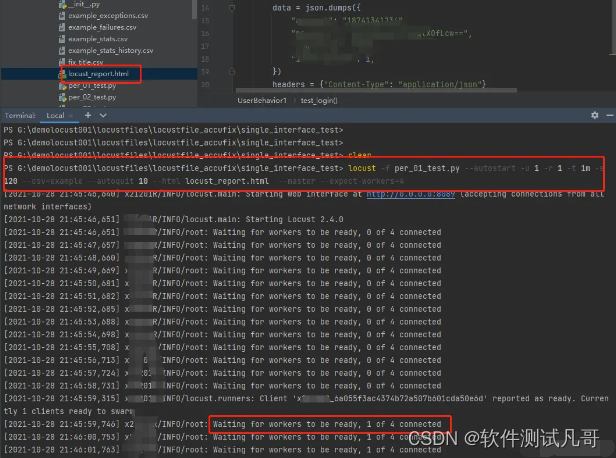Viewport: 616px width, 458px height.
Task: Click the example_exceptions.csv file icon
Action: [62, 16]
